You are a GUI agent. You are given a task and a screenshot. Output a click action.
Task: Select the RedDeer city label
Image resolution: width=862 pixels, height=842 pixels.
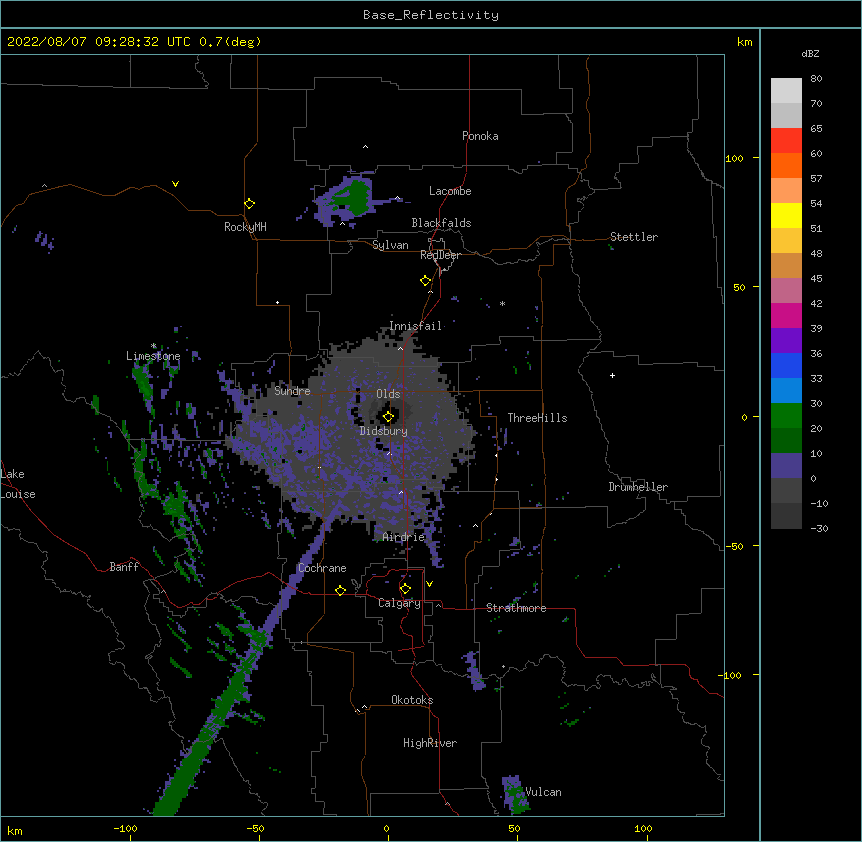point(440,255)
